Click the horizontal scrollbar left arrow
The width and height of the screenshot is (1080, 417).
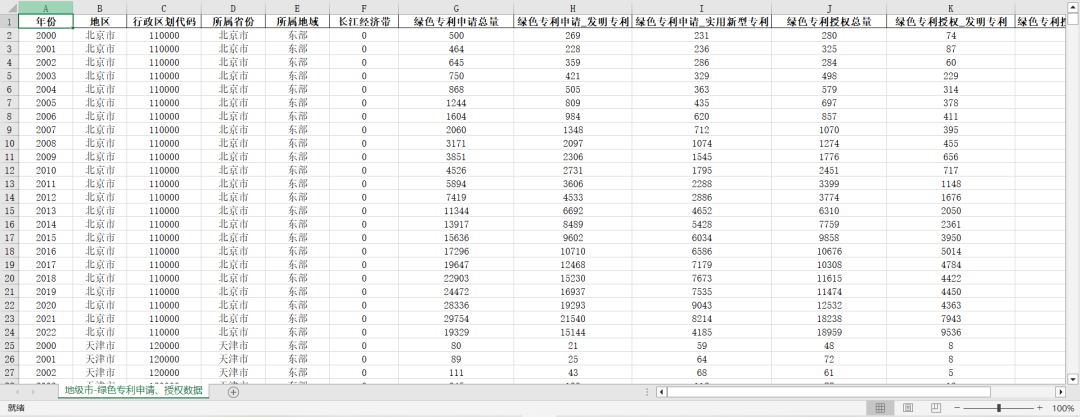(x=661, y=392)
